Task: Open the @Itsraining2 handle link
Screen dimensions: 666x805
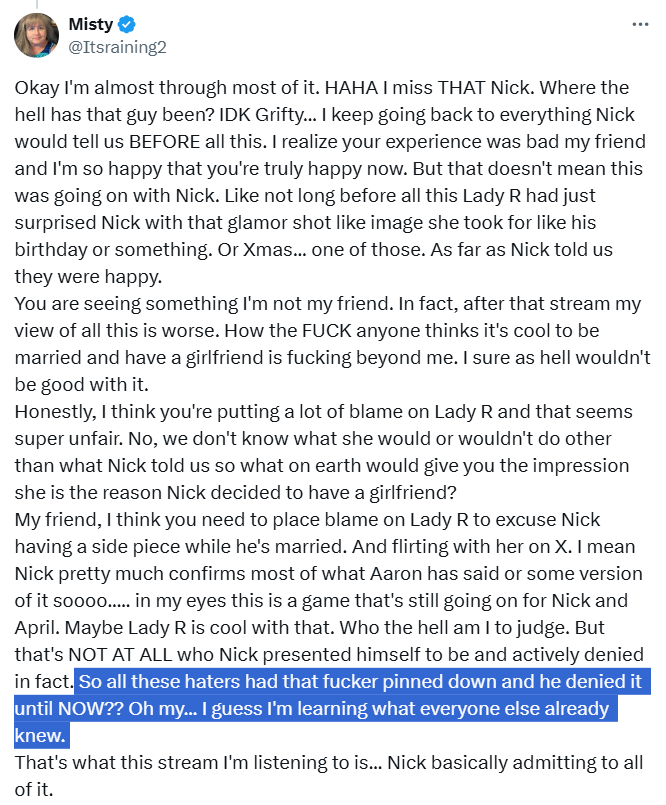Action: coord(118,47)
